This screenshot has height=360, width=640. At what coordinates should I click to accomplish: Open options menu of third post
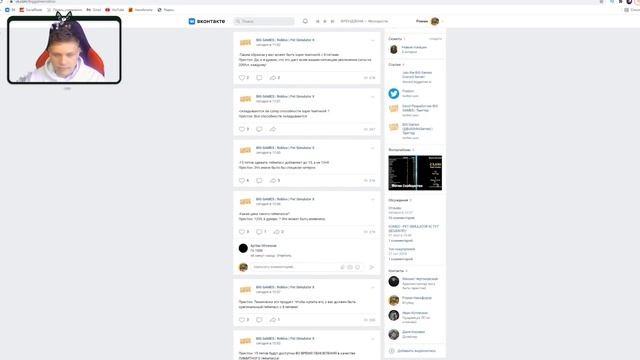point(372,148)
